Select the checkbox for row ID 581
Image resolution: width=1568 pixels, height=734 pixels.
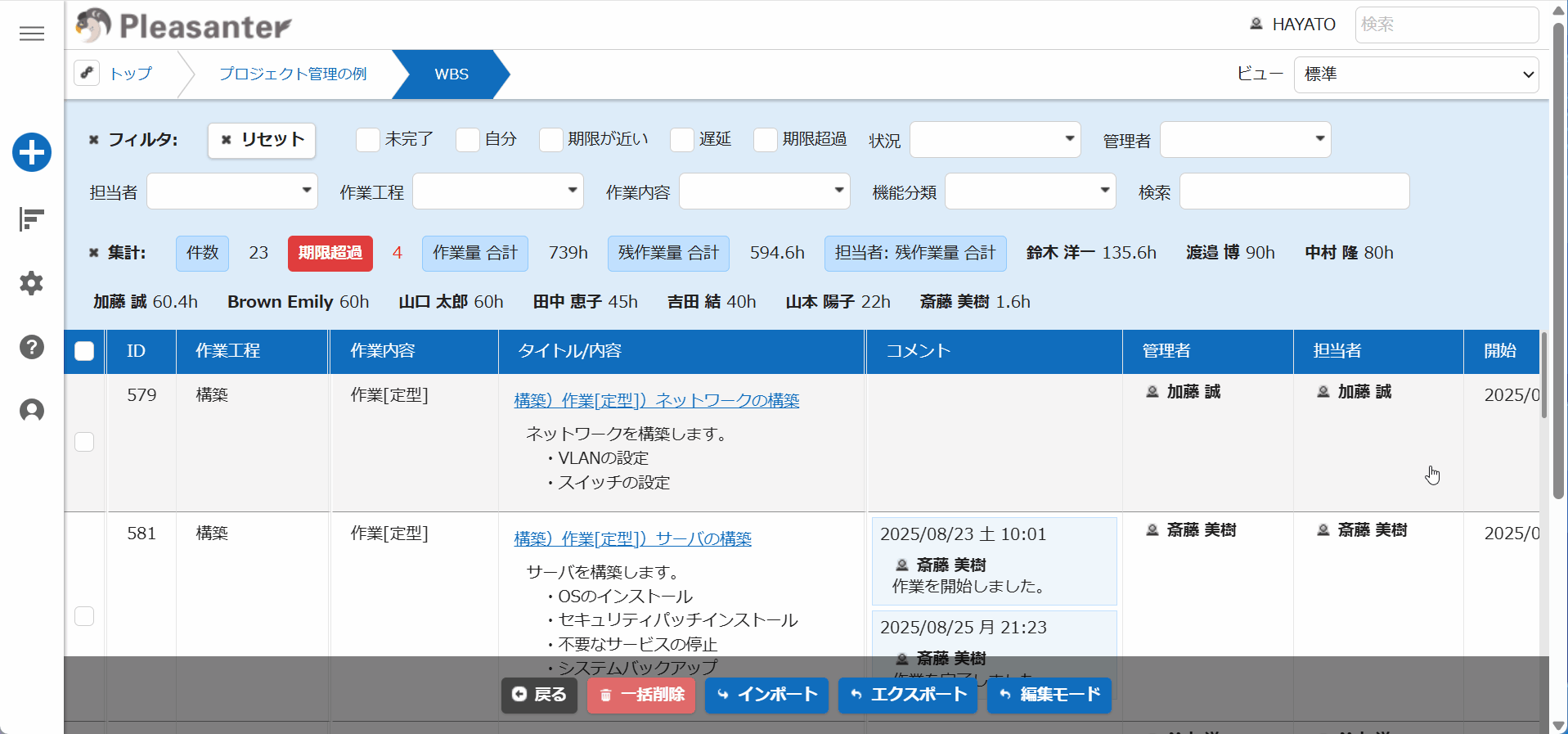point(84,616)
